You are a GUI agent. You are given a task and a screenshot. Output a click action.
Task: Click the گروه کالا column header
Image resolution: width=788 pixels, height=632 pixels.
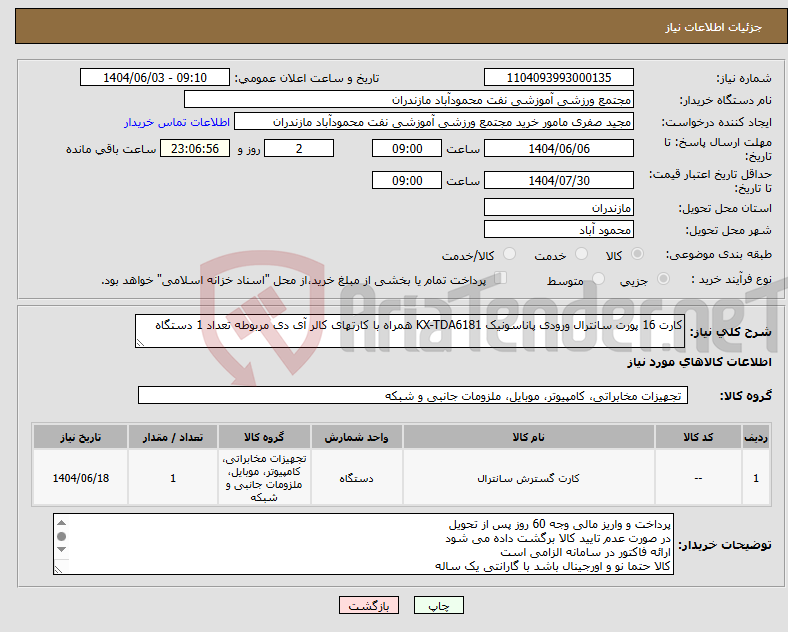(264, 437)
